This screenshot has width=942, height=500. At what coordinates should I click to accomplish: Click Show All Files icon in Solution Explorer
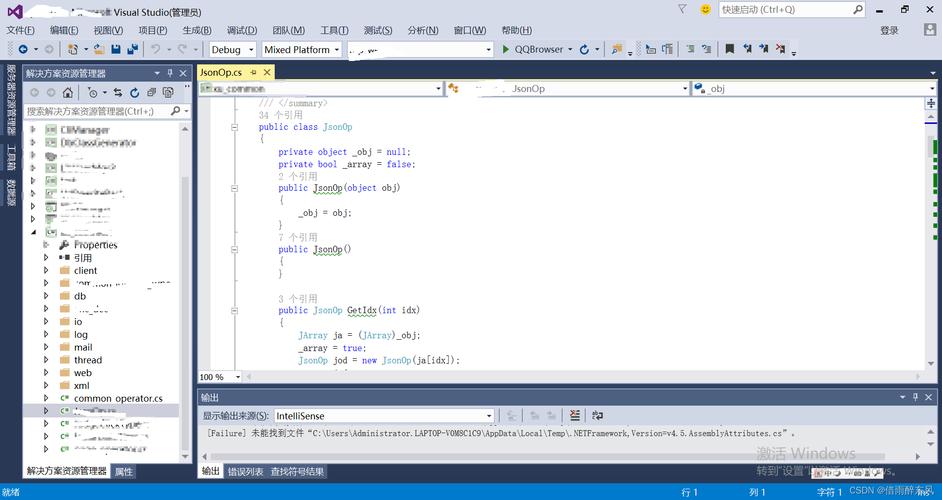coord(168,93)
